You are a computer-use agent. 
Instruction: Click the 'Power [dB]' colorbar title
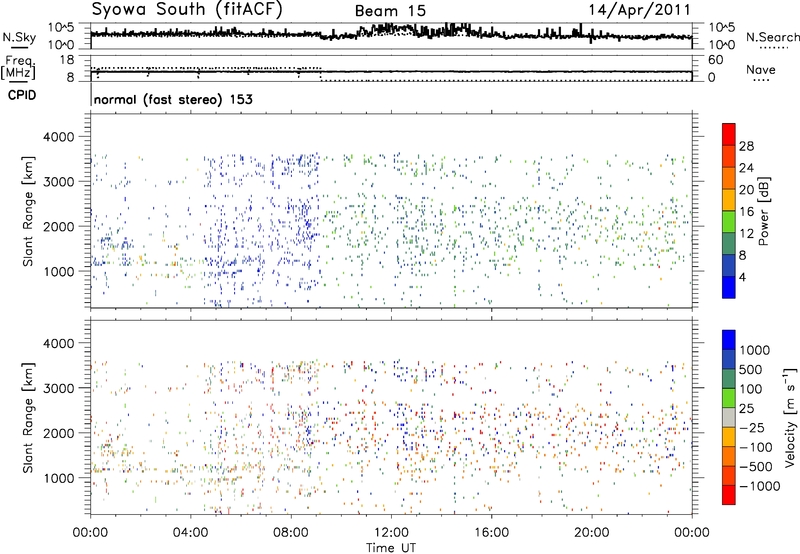[764, 211]
